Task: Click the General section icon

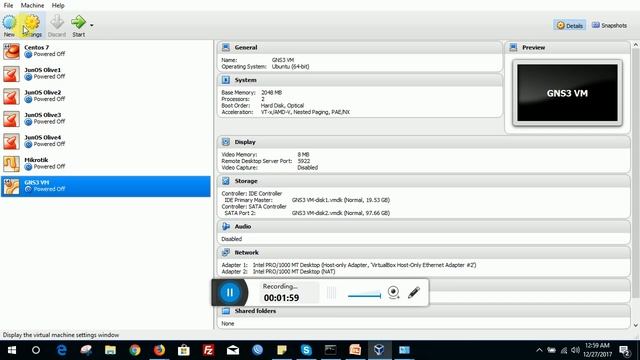Action: pyautogui.click(x=226, y=47)
